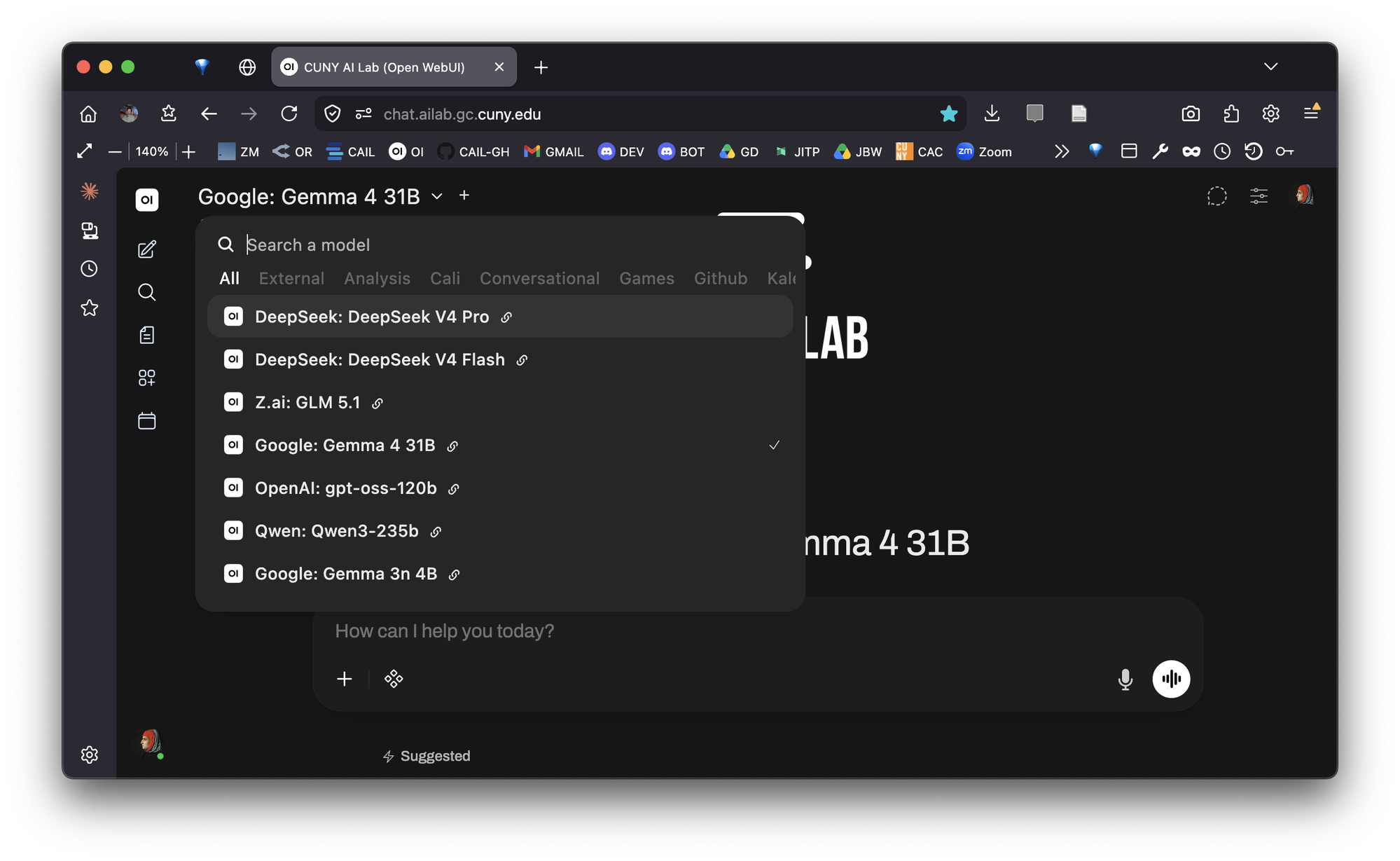Open browser downloads arrow icon
This screenshot has width=1400, height=861.
pyautogui.click(x=992, y=113)
